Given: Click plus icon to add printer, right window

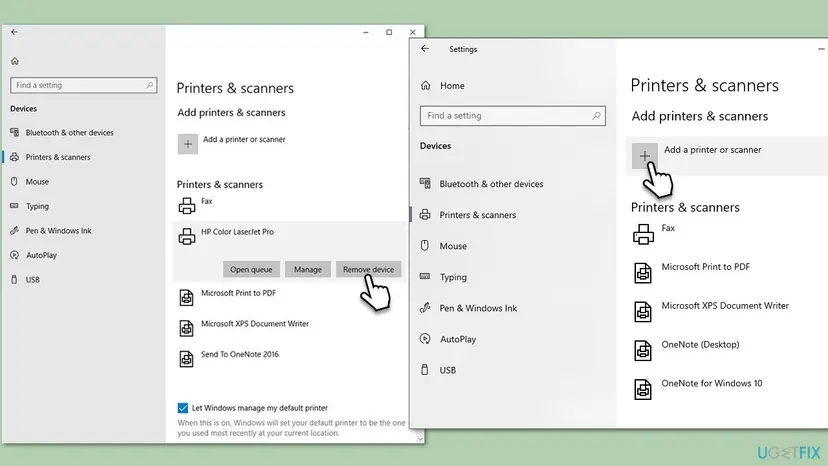Looking at the screenshot, I should pyautogui.click(x=645, y=156).
